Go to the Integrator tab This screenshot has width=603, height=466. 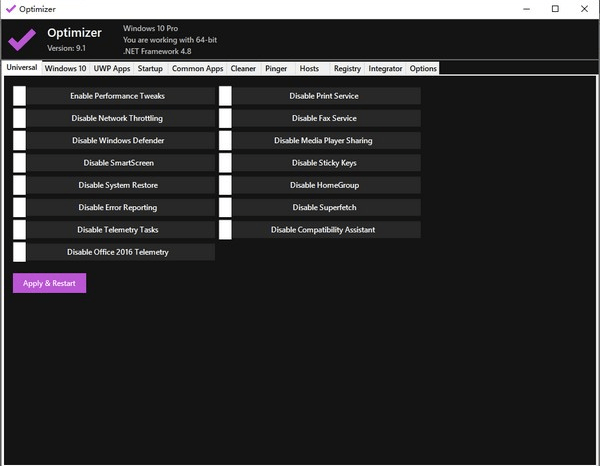(385, 68)
